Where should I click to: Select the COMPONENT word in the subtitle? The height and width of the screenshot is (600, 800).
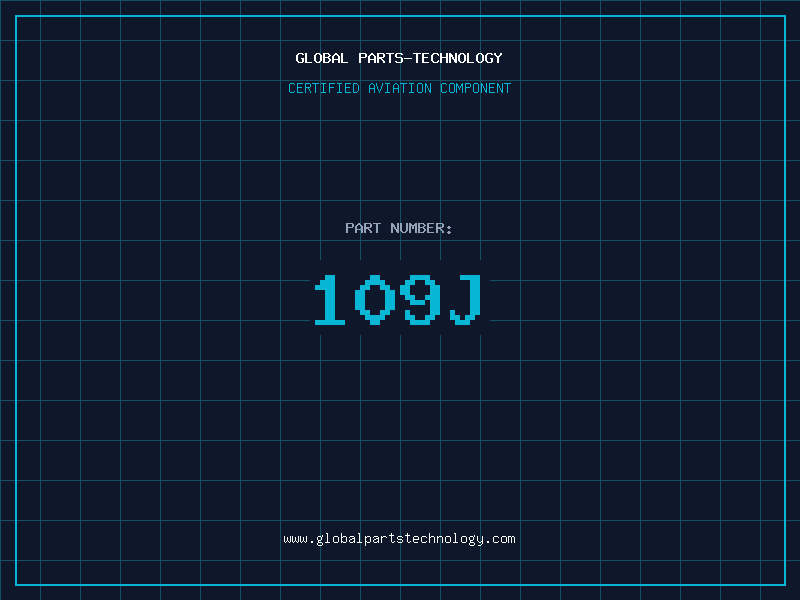coord(476,88)
